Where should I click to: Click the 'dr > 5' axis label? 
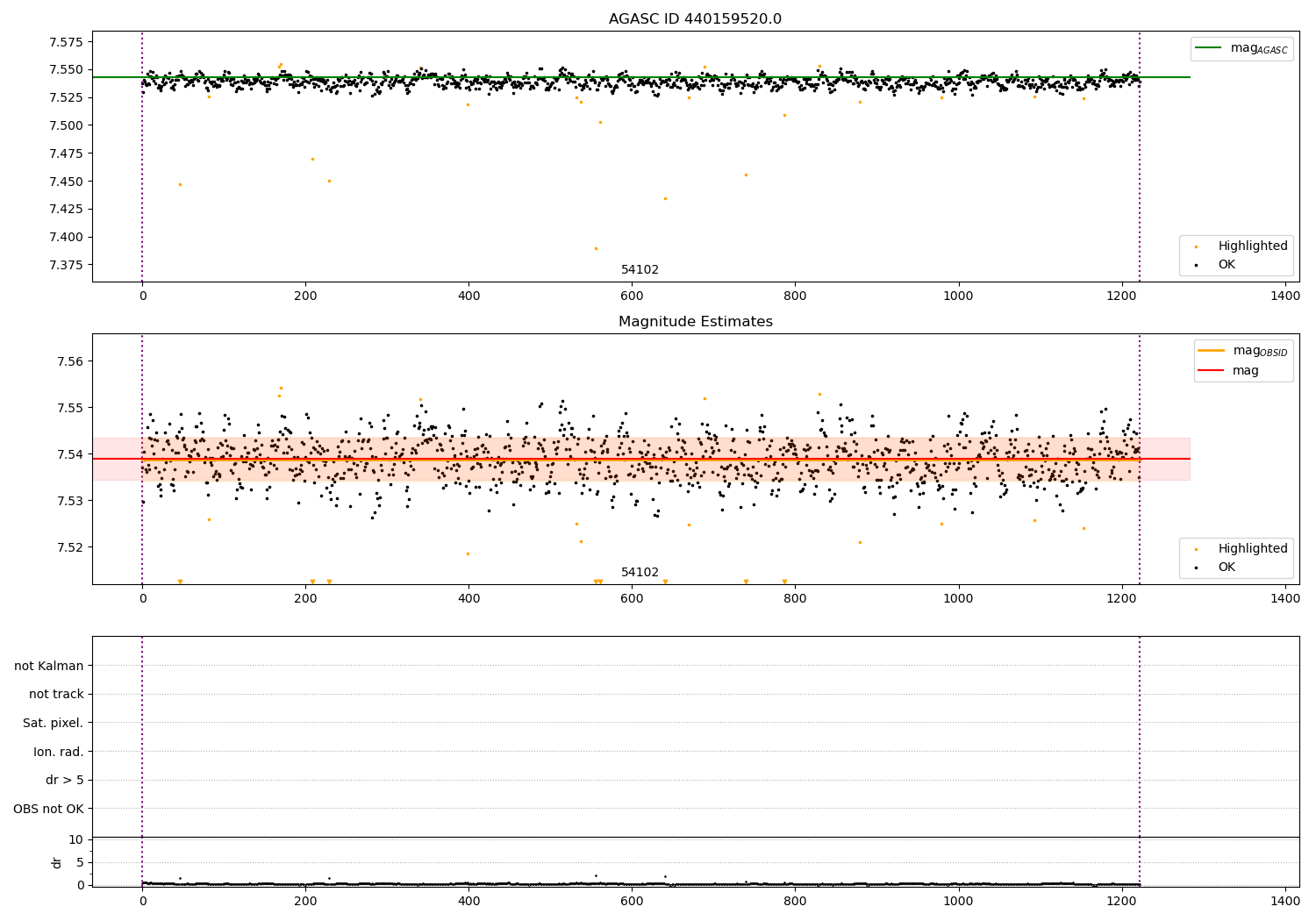[x=65, y=781]
